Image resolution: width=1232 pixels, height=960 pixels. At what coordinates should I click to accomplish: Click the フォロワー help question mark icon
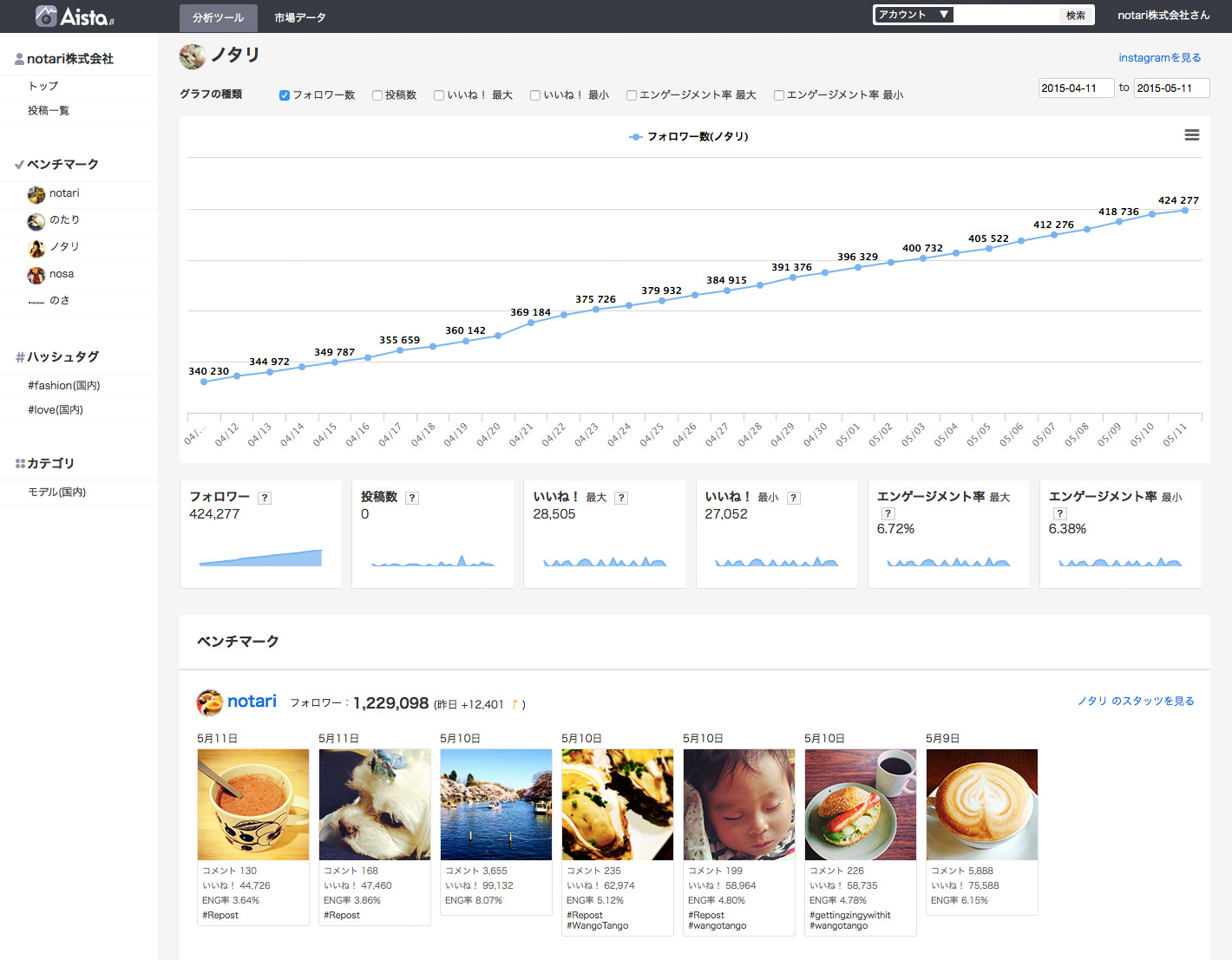pyautogui.click(x=265, y=498)
